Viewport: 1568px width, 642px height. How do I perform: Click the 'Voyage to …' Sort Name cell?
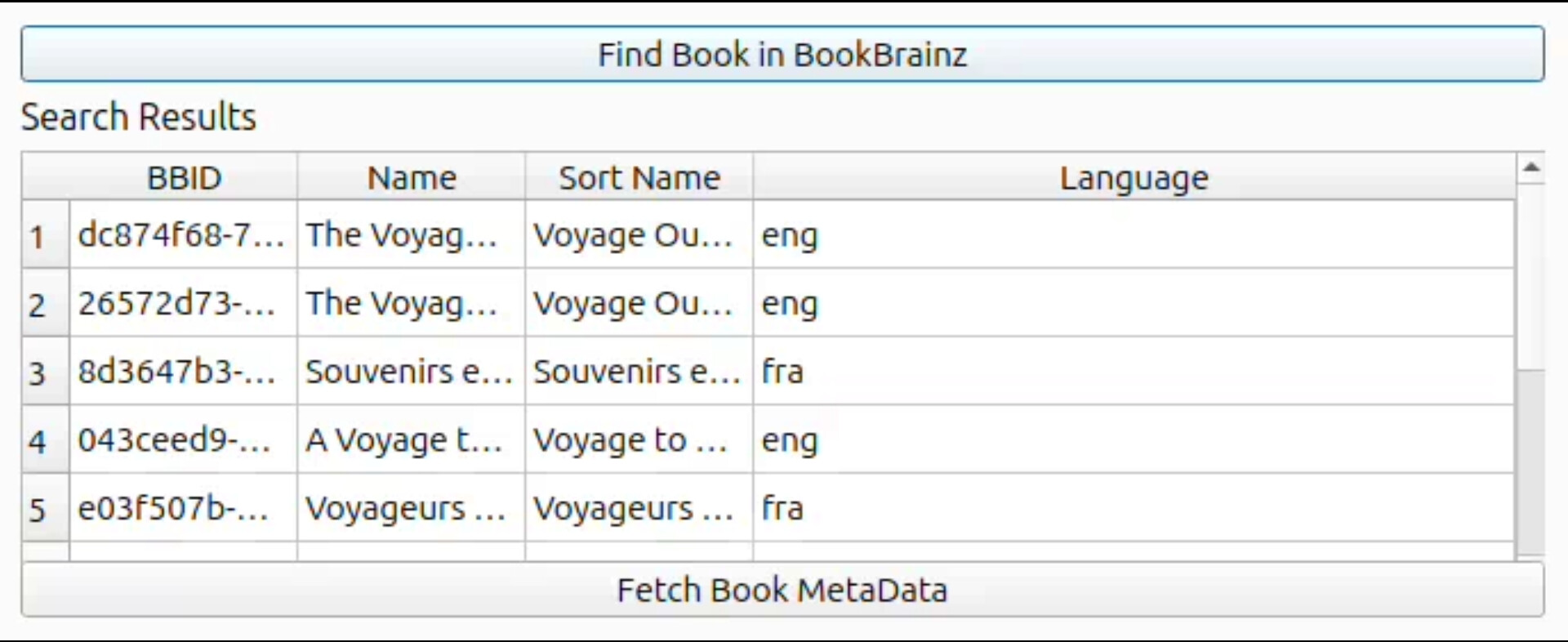click(638, 440)
